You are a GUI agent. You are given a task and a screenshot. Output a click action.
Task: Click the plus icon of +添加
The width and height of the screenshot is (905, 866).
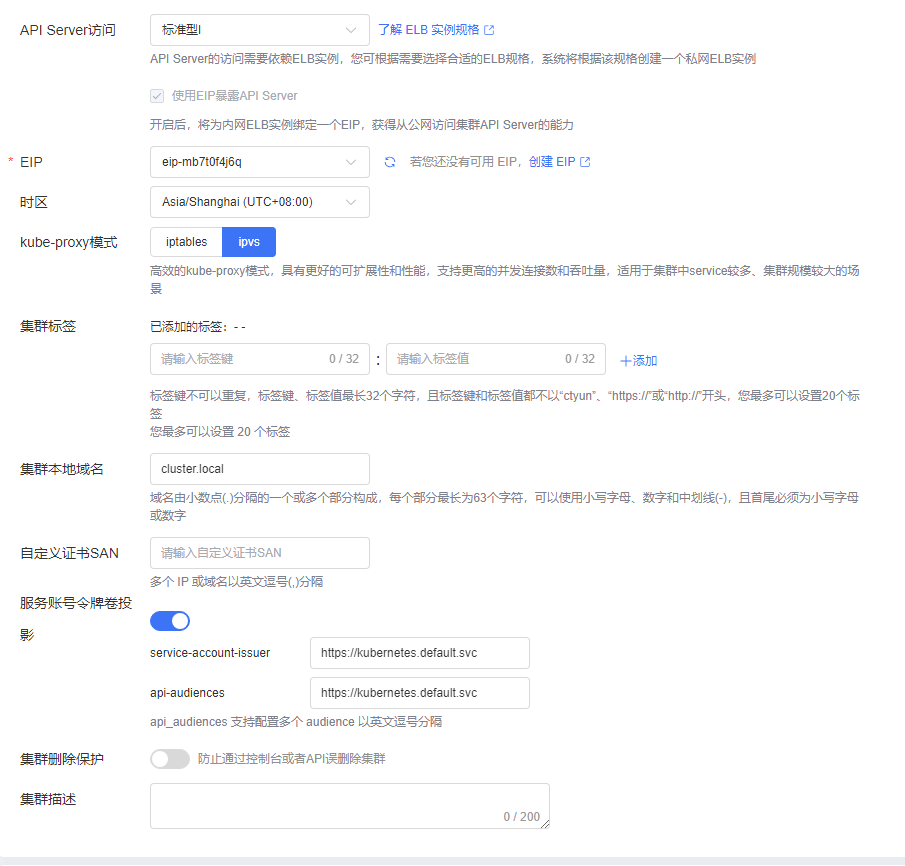(625, 361)
